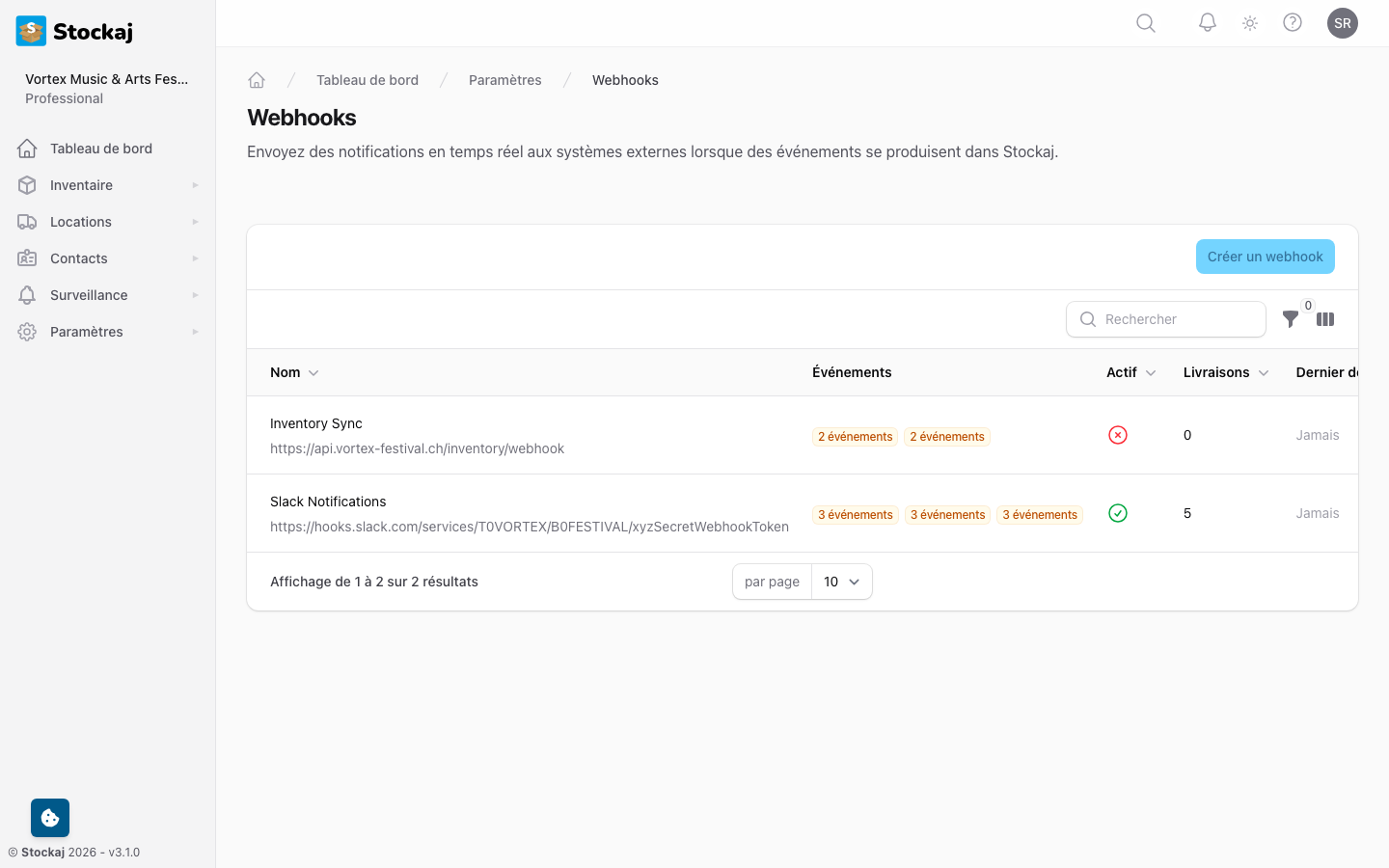Navigate to Tableau de bord via breadcrumb
Viewport: 1389px width, 868px height.
point(368,80)
